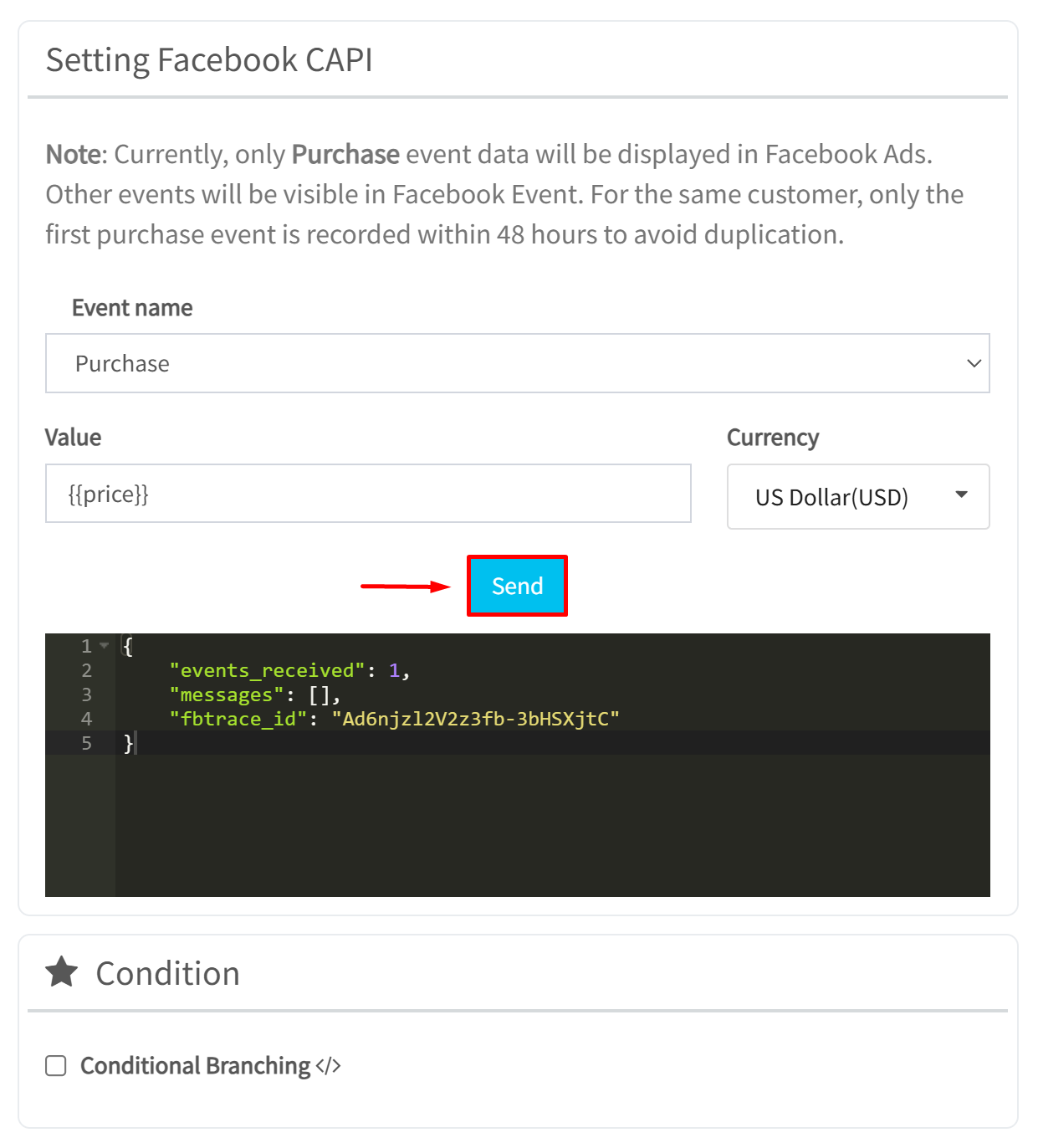
Task: Click the fbtrace_id value "Ad6njzl2V2z3fb-3bHSXjtC"
Action: (x=476, y=719)
